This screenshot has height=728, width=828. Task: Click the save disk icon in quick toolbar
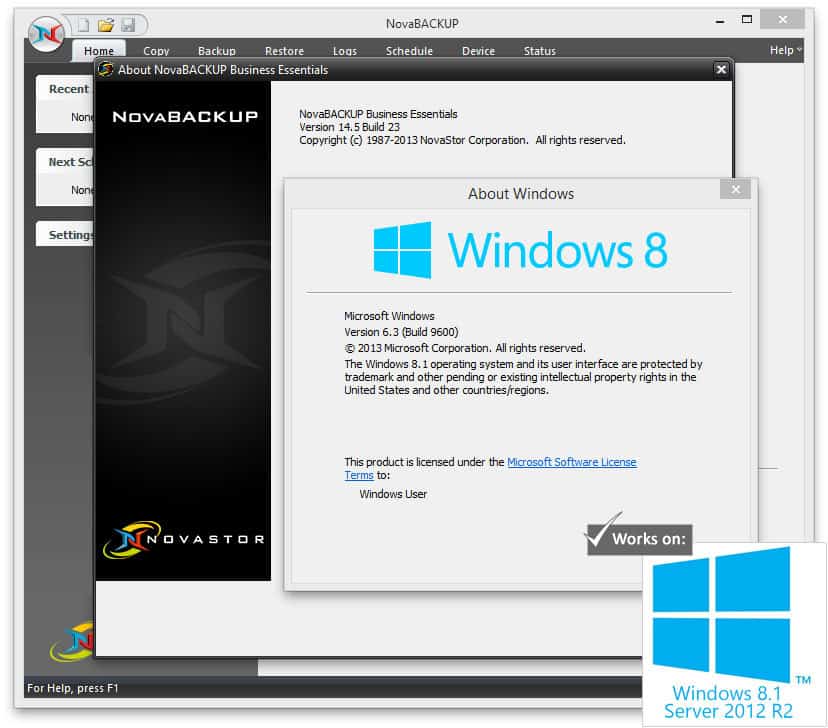click(127, 24)
